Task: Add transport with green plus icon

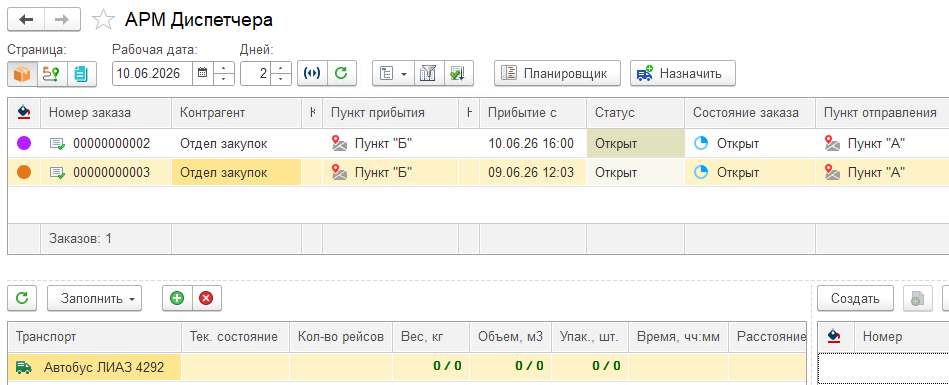Action: (177, 298)
